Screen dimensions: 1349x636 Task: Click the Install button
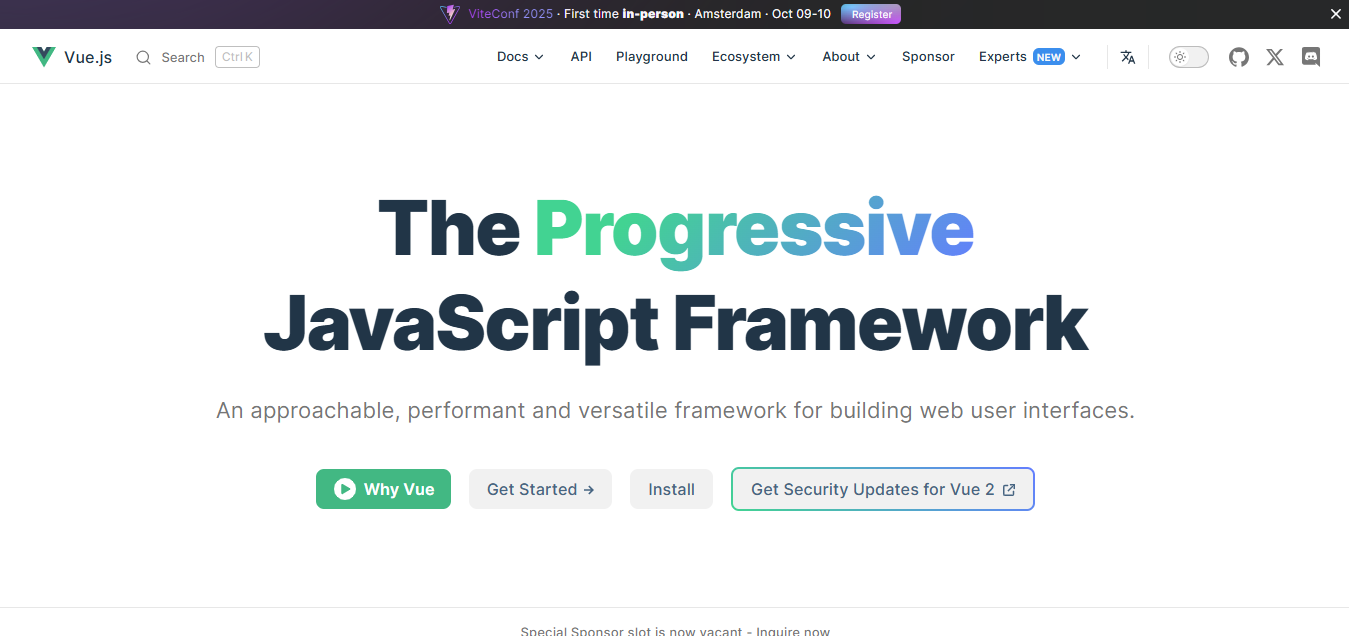tap(671, 489)
